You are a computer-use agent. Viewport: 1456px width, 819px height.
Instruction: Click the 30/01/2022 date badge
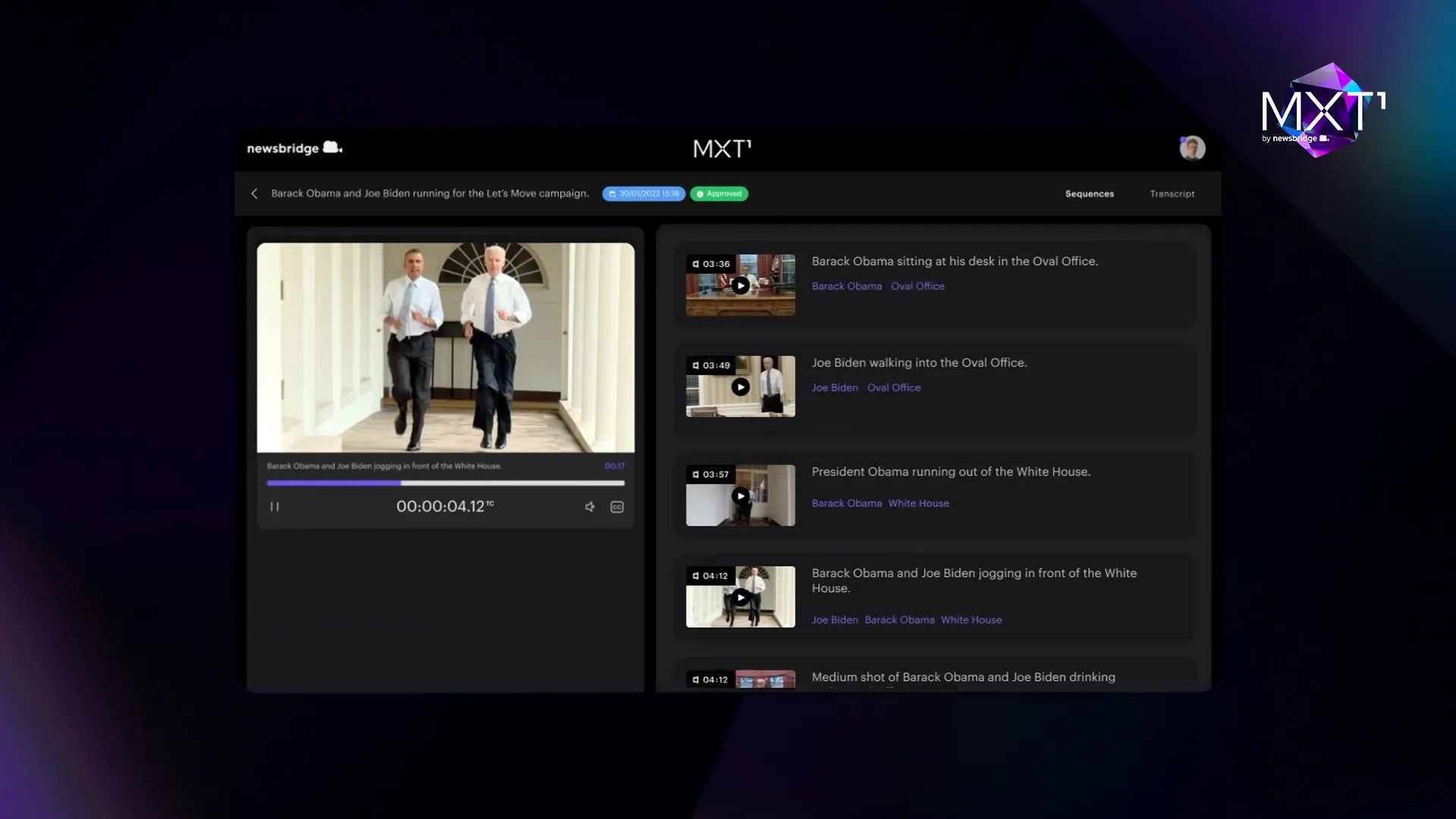(x=644, y=194)
